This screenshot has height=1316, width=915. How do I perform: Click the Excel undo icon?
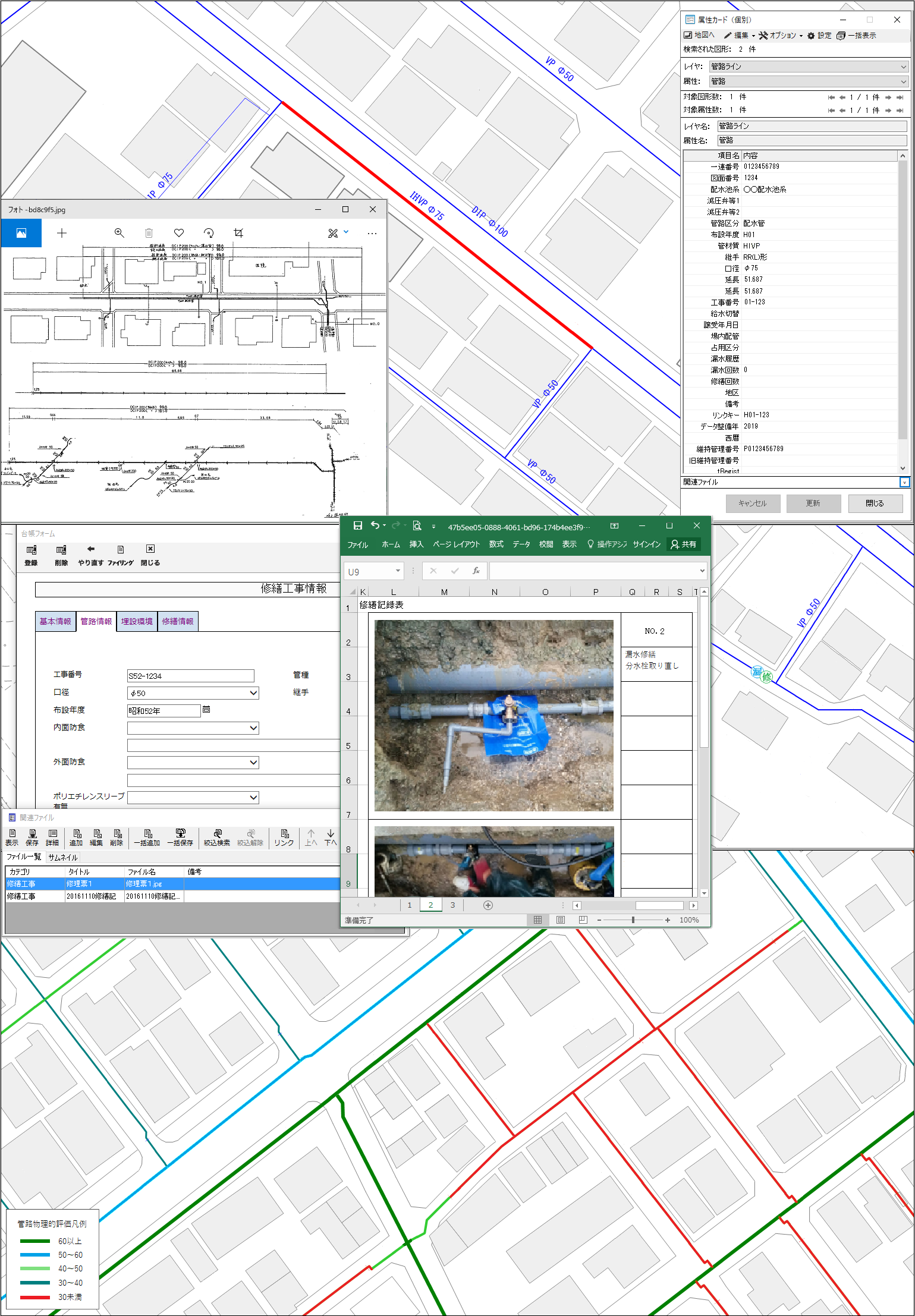(x=375, y=525)
